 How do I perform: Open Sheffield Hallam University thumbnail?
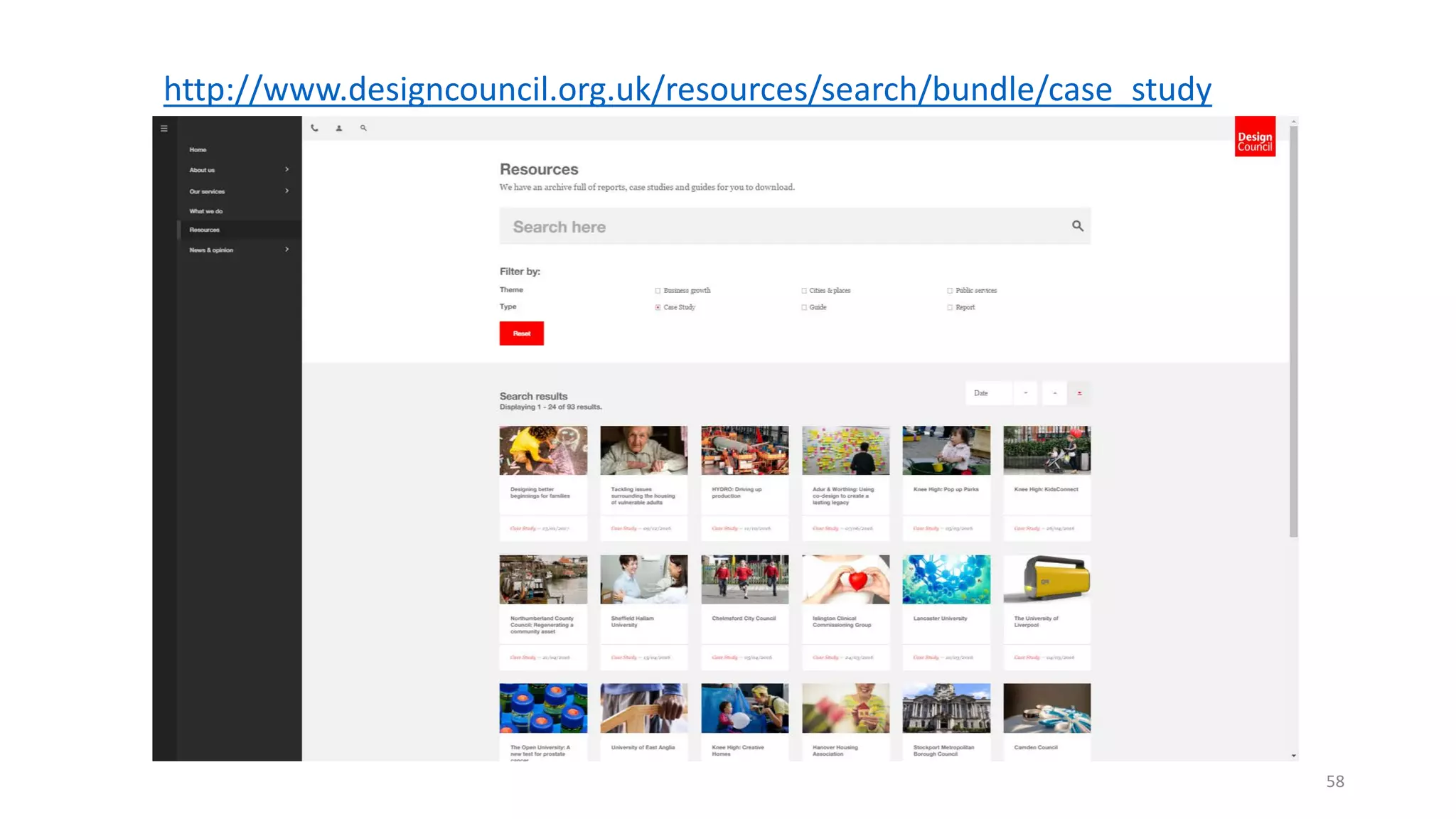643,579
